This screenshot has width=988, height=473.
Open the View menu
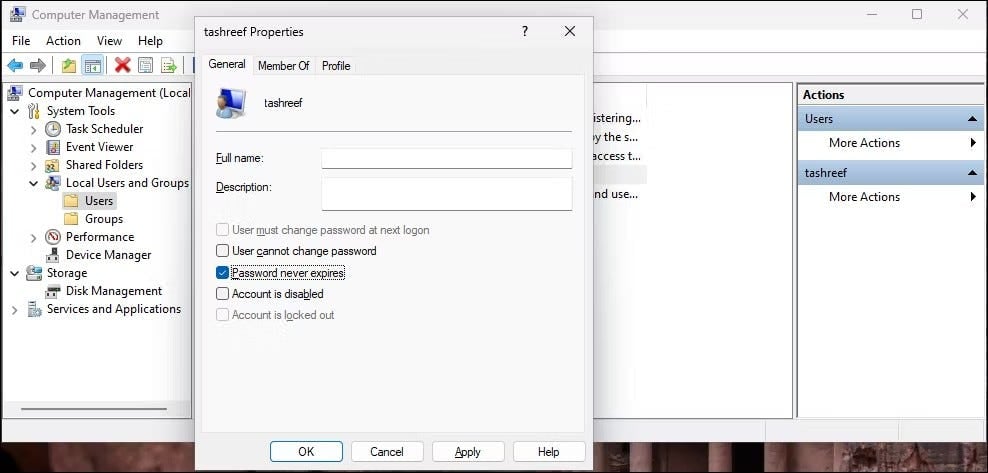pos(109,41)
